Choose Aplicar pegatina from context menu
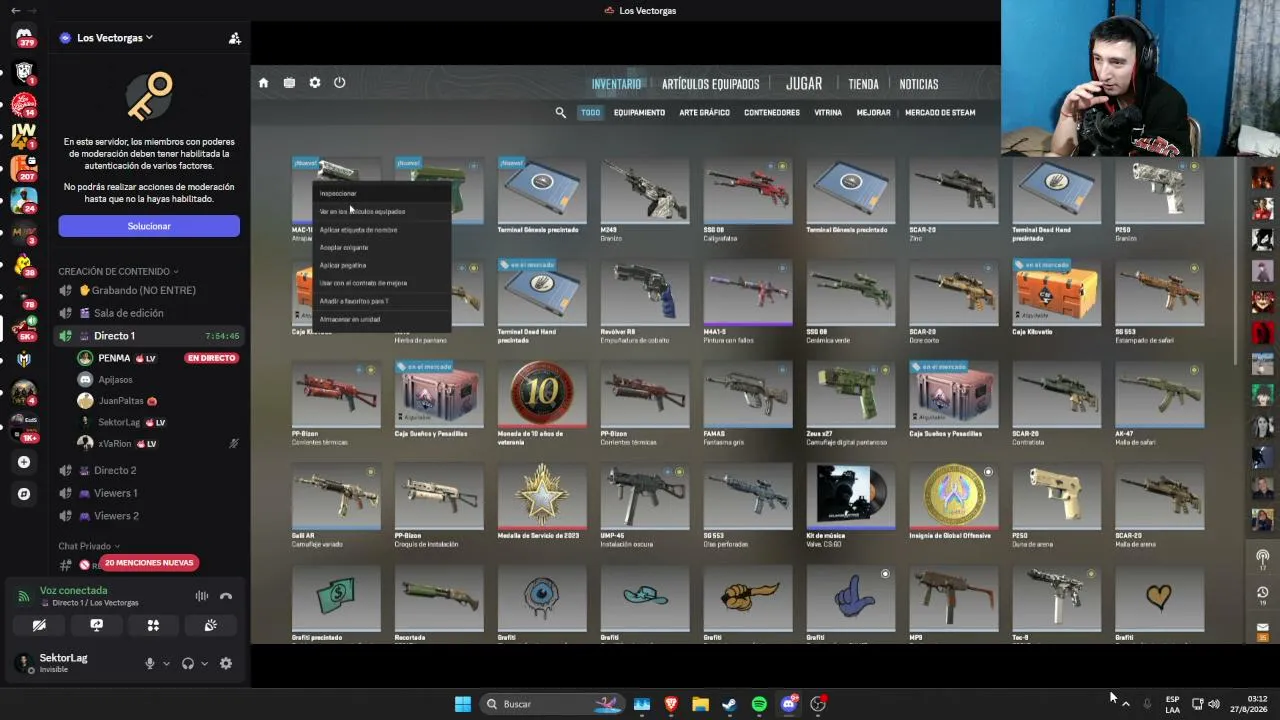Image resolution: width=1280 pixels, height=720 pixels. coord(382,265)
